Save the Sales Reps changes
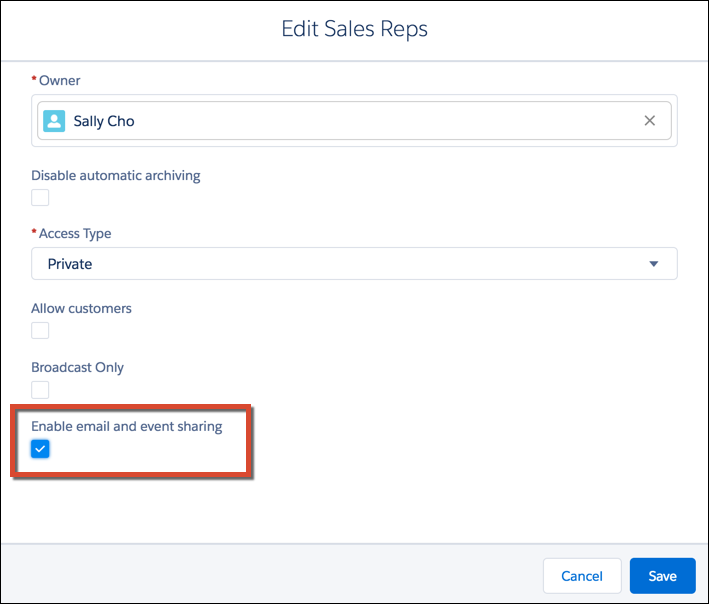 click(662, 576)
